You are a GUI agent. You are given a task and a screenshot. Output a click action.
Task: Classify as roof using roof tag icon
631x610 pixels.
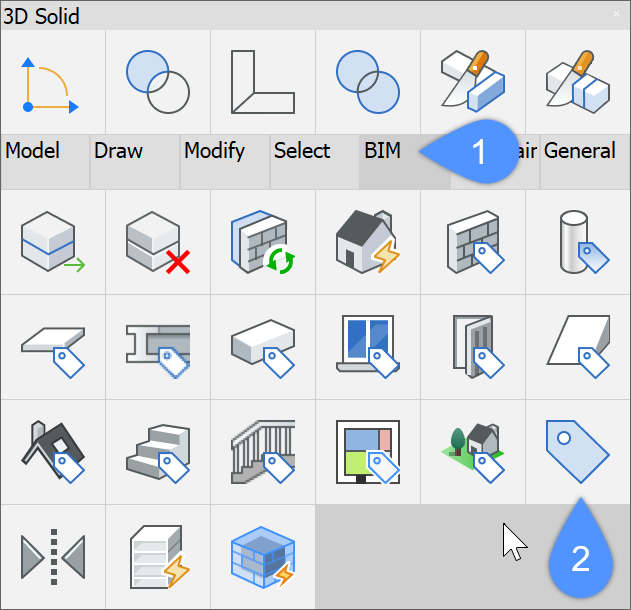pyautogui.click(x=52, y=451)
